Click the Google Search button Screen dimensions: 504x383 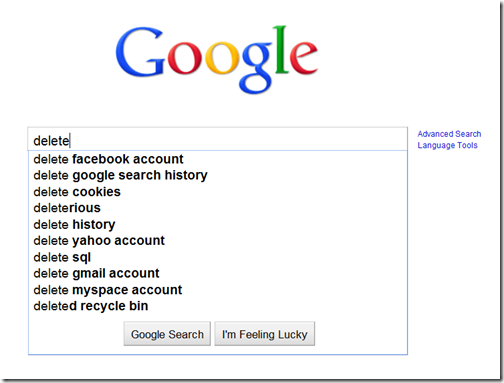tap(167, 334)
